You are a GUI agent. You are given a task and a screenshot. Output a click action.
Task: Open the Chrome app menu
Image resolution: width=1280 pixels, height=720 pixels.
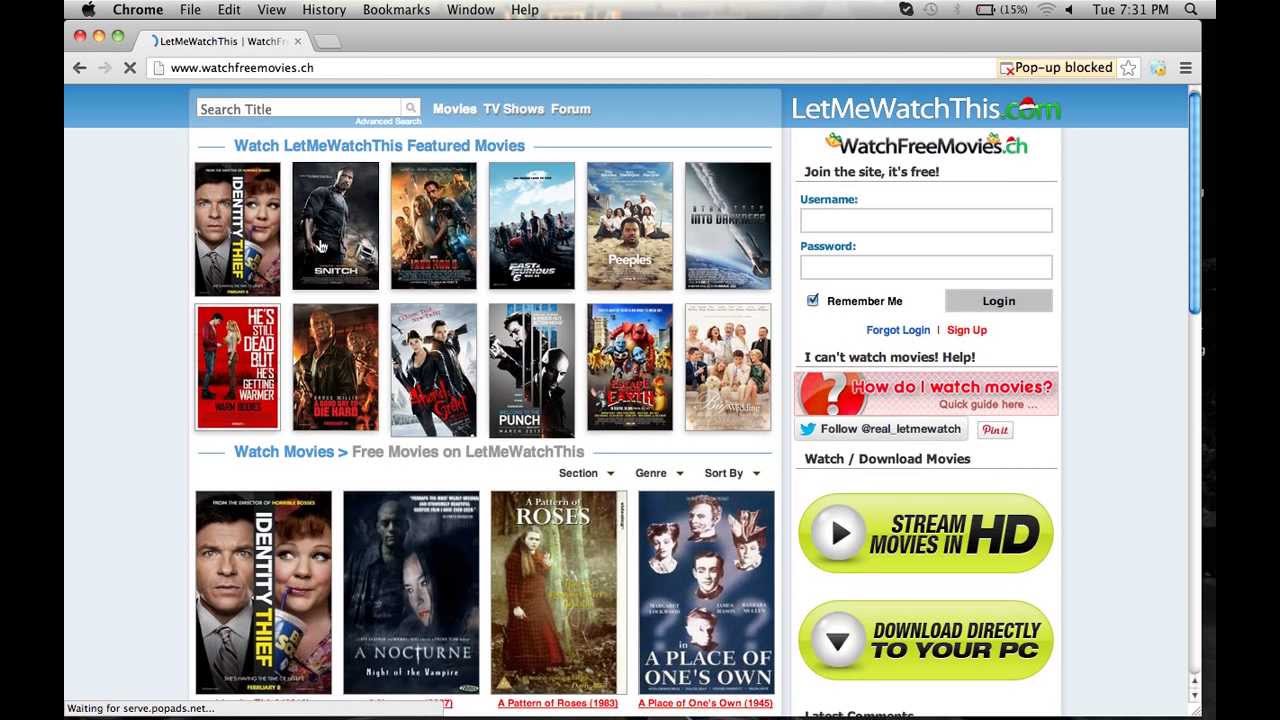(x=138, y=9)
